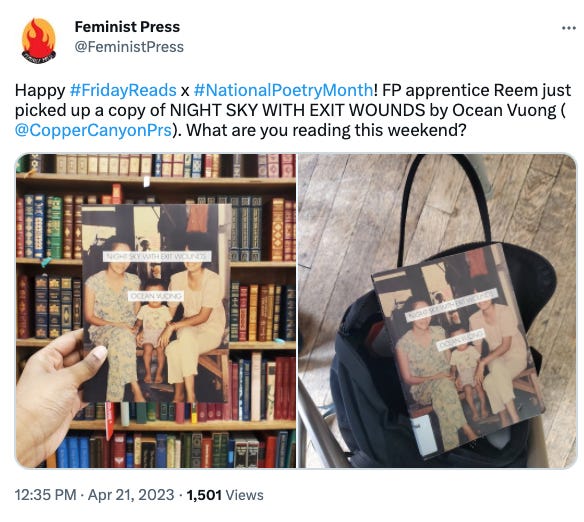Image resolution: width=584 pixels, height=522 pixels.
Task: Open the @FeministPress handle link
Action: point(129,47)
